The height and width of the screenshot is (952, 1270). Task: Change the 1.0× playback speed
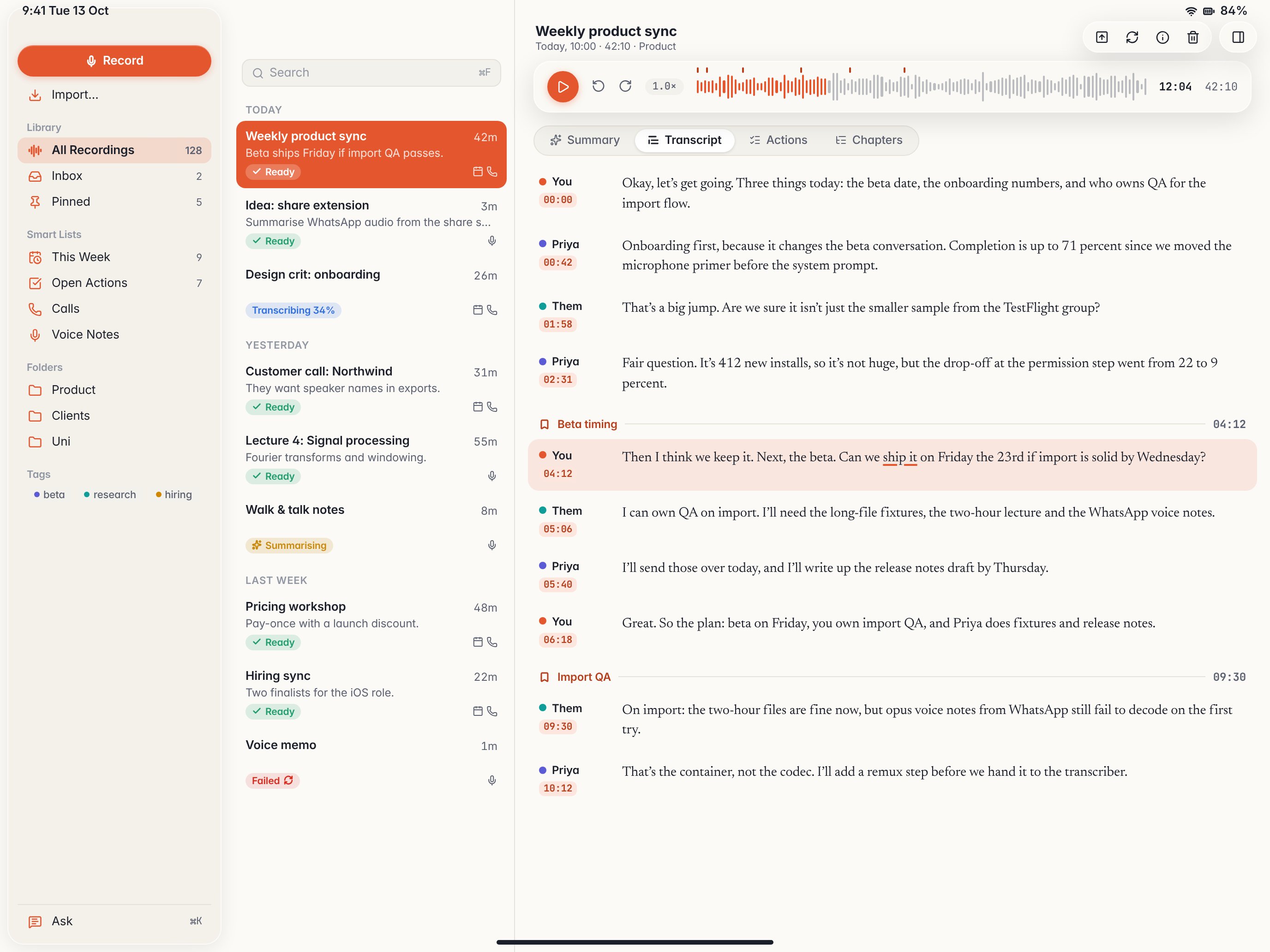(x=664, y=86)
